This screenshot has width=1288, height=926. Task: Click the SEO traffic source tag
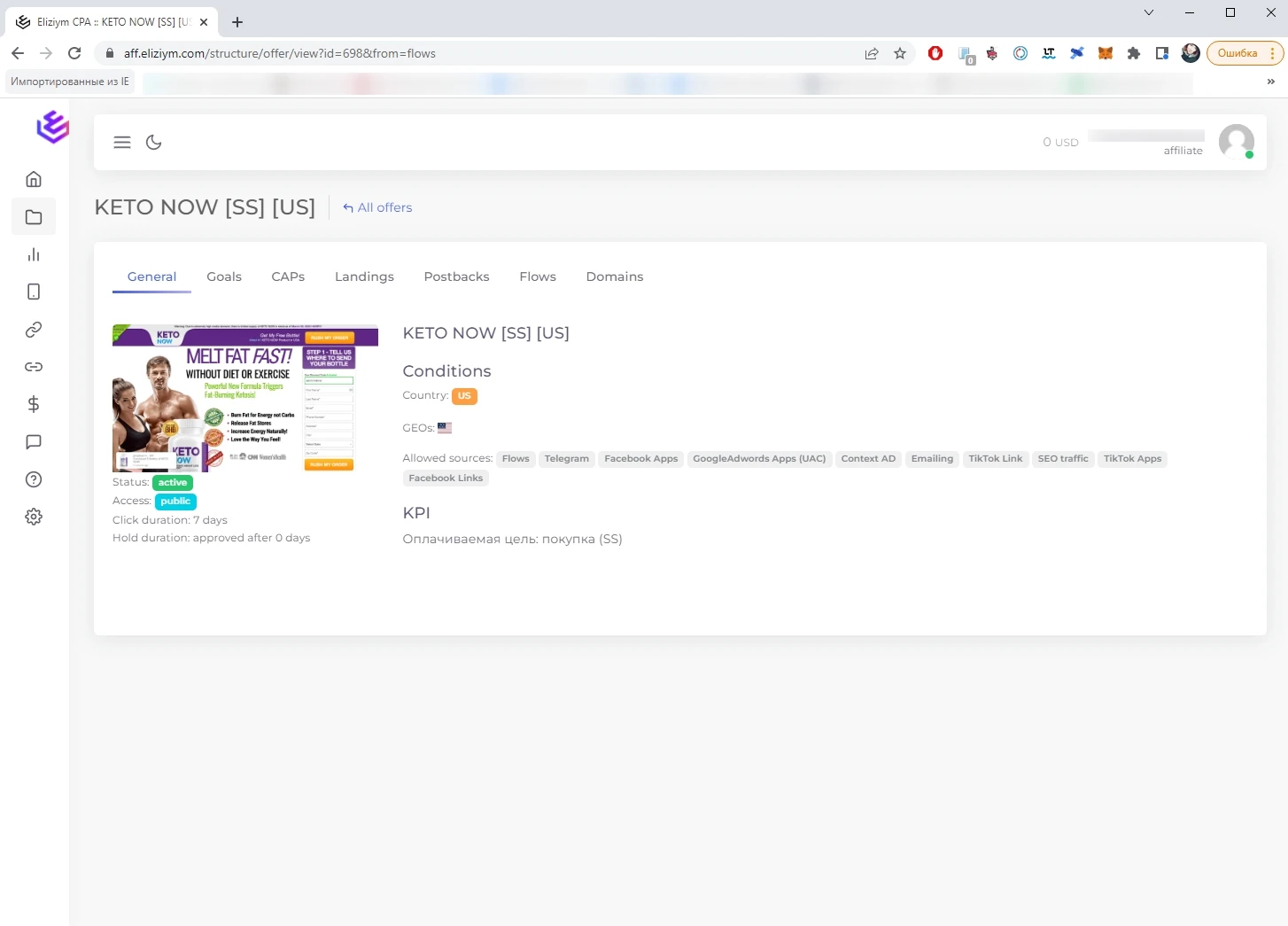[x=1063, y=458]
